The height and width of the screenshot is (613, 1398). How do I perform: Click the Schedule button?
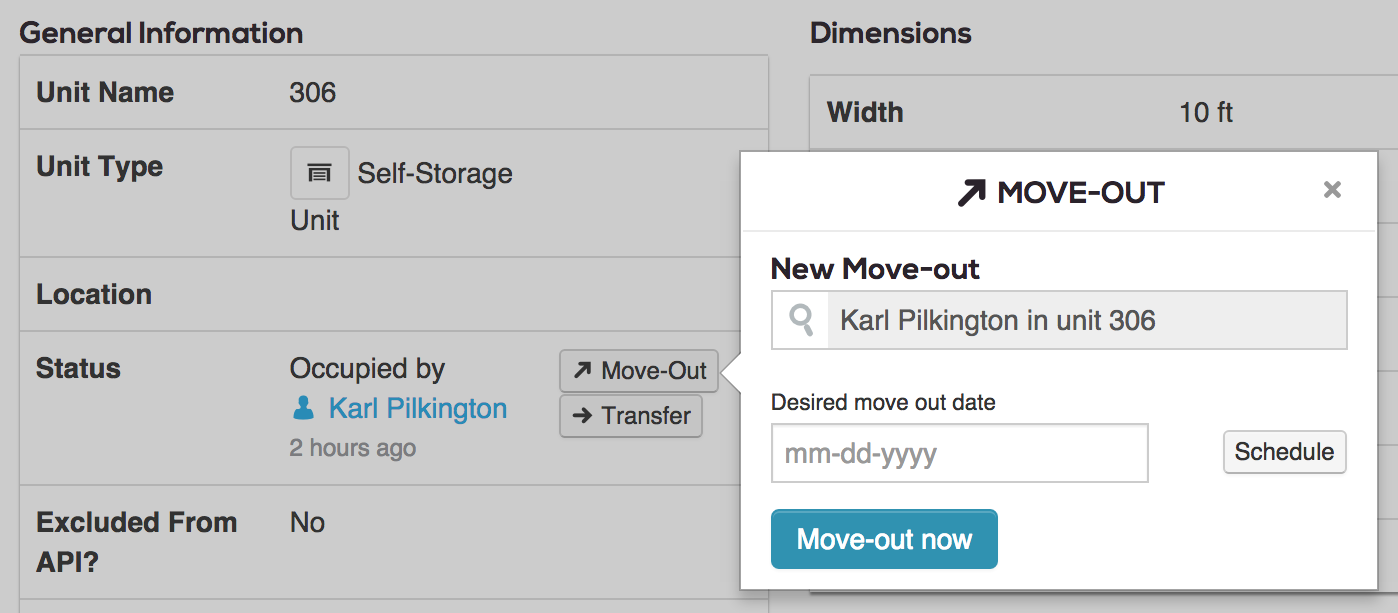(1285, 452)
